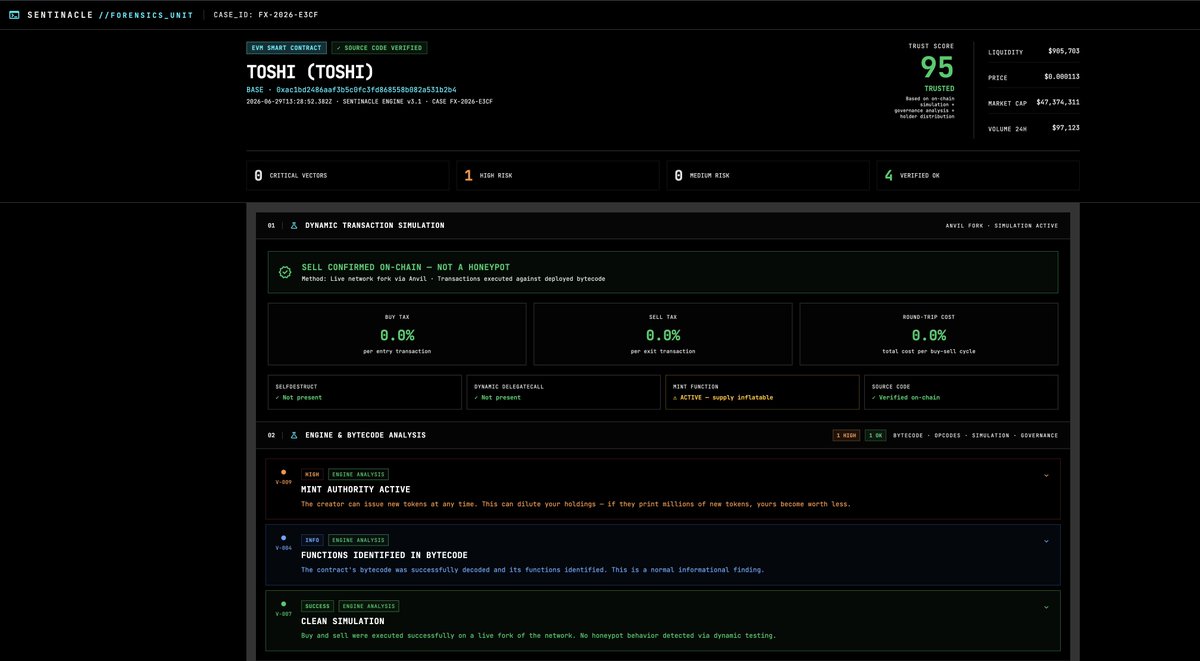The image size is (1200, 661).
Task: Click the EVM Smart Contract badge
Action: point(286,47)
